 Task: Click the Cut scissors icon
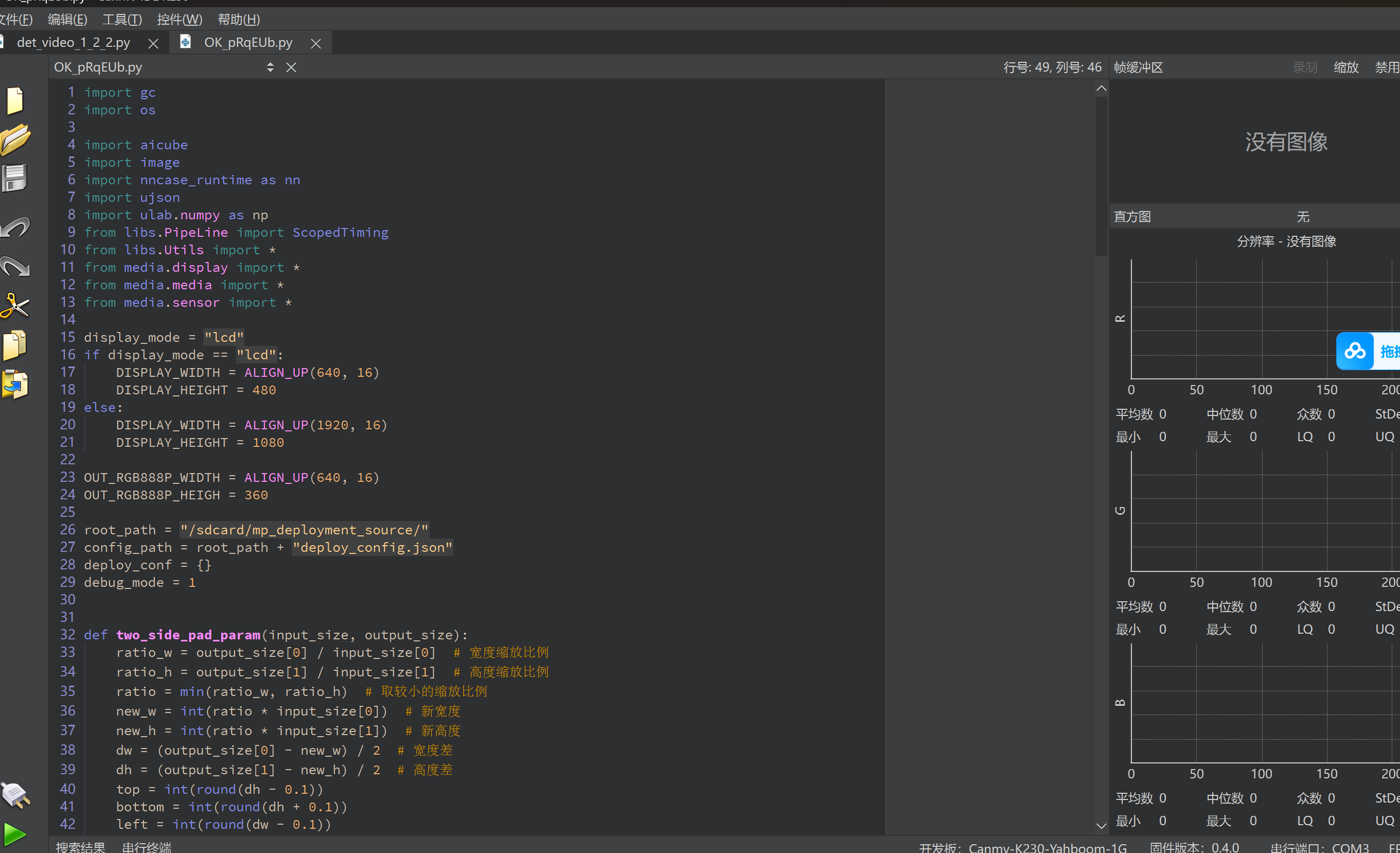15,306
